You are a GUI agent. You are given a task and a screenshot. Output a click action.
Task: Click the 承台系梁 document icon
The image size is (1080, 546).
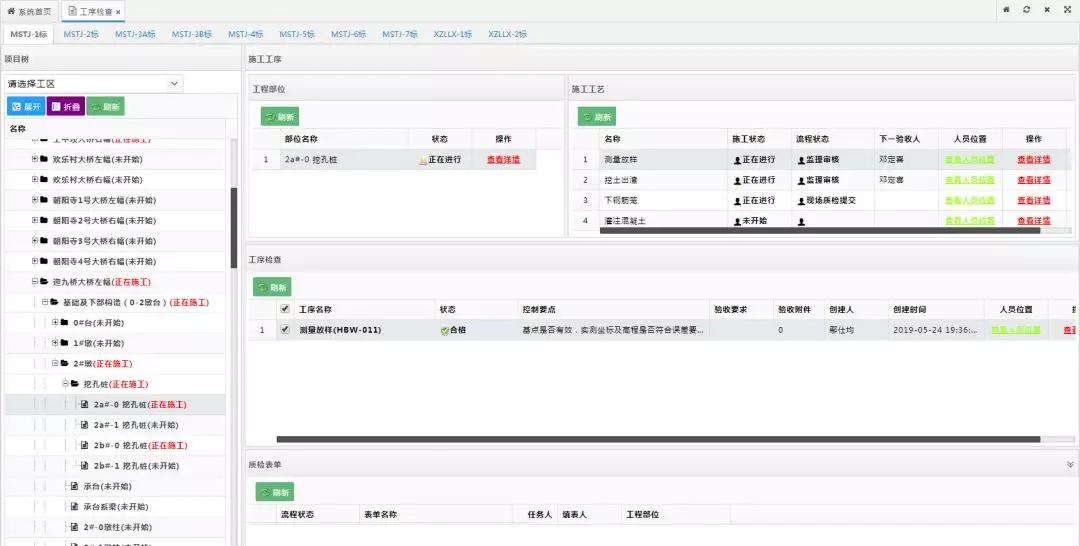point(74,507)
